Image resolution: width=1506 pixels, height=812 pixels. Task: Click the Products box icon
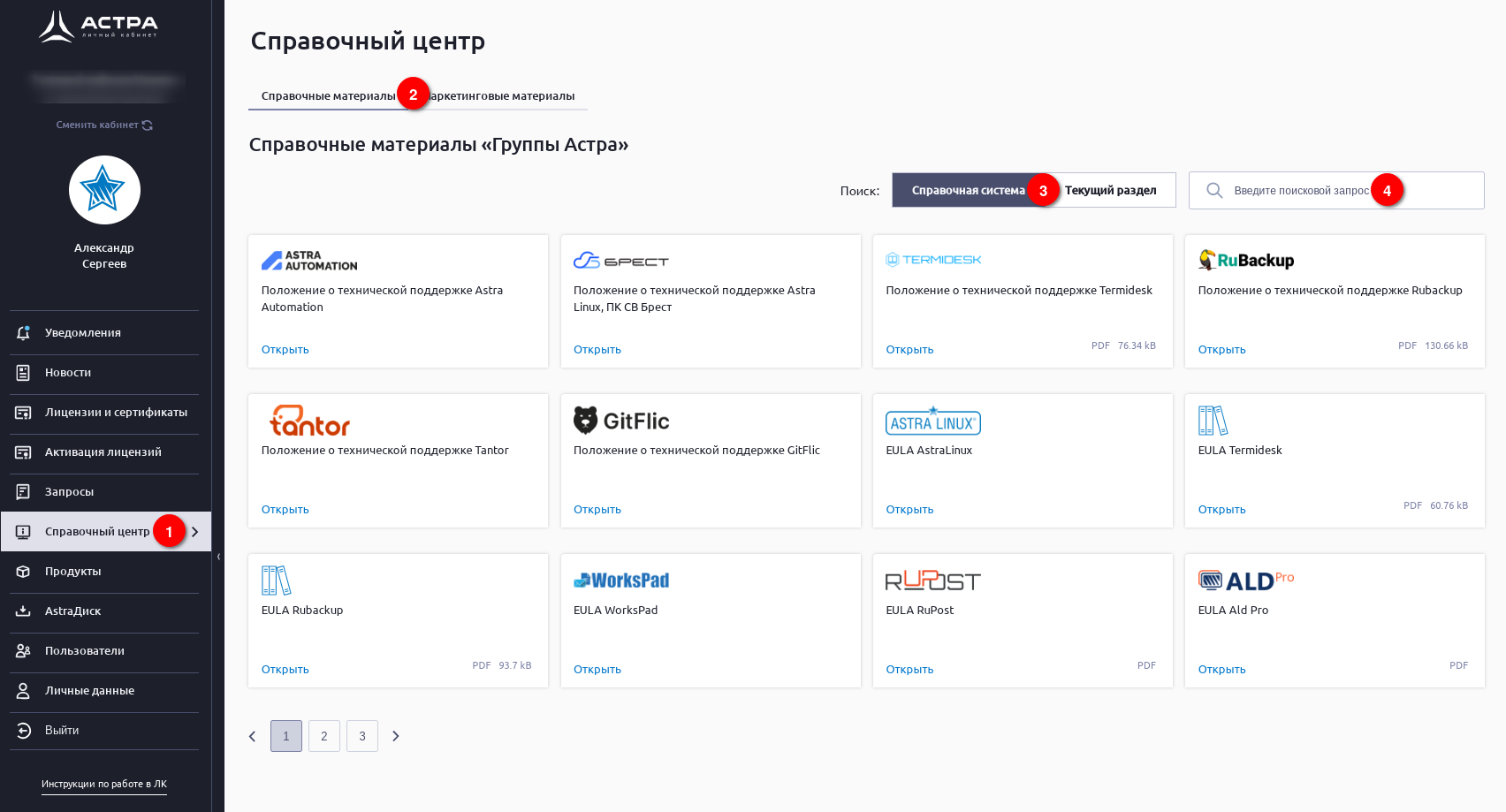pos(24,572)
